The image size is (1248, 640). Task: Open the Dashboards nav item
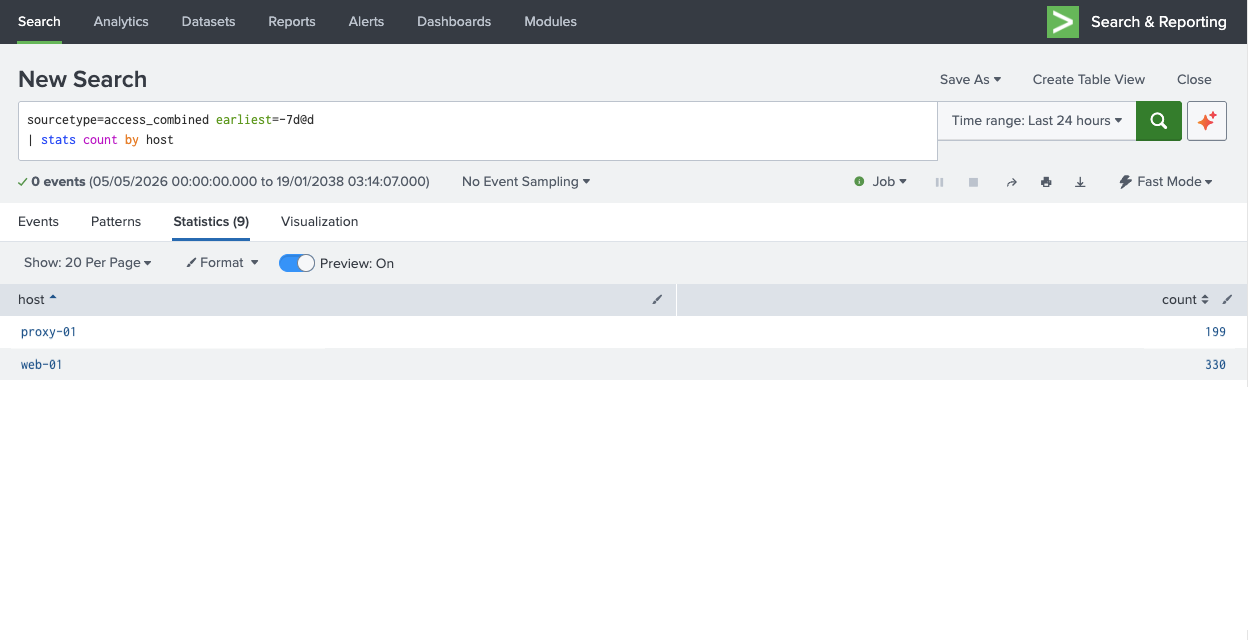pyautogui.click(x=454, y=21)
